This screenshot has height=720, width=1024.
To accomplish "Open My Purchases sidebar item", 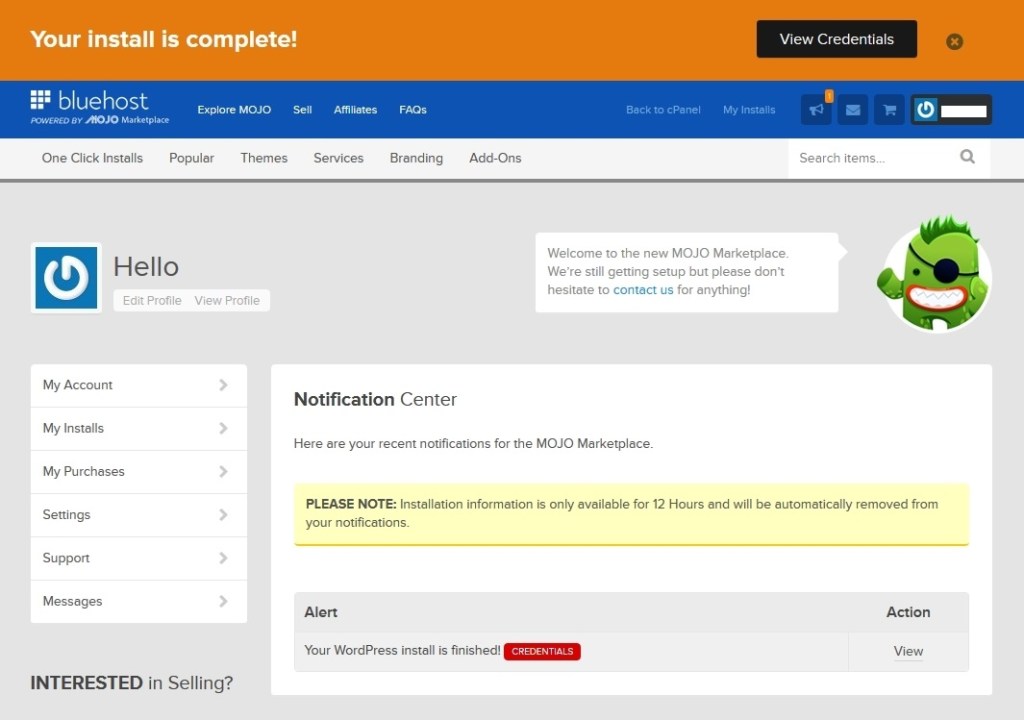I will (x=138, y=472).
